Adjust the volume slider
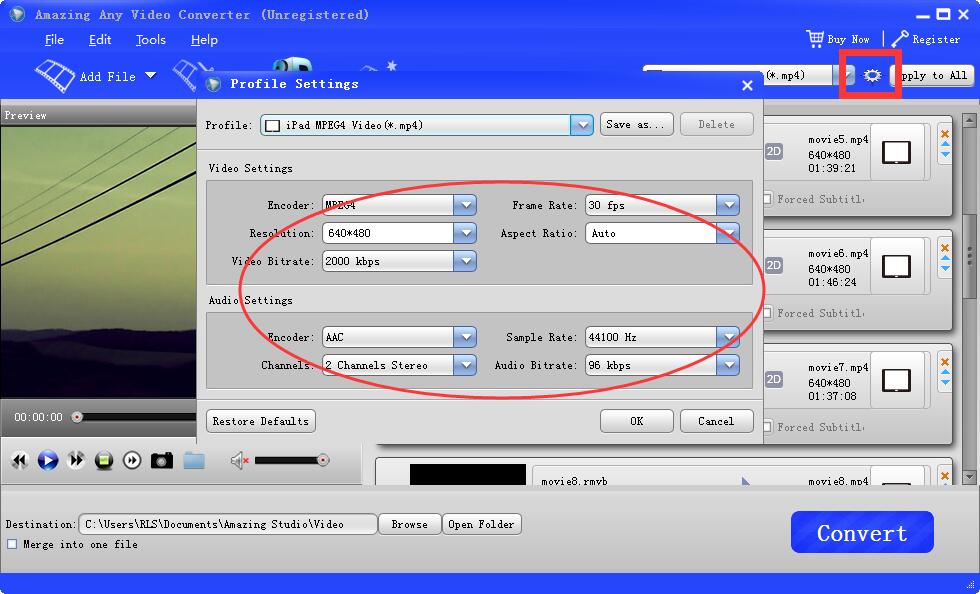Image resolution: width=980 pixels, height=594 pixels. coord(292,461)
